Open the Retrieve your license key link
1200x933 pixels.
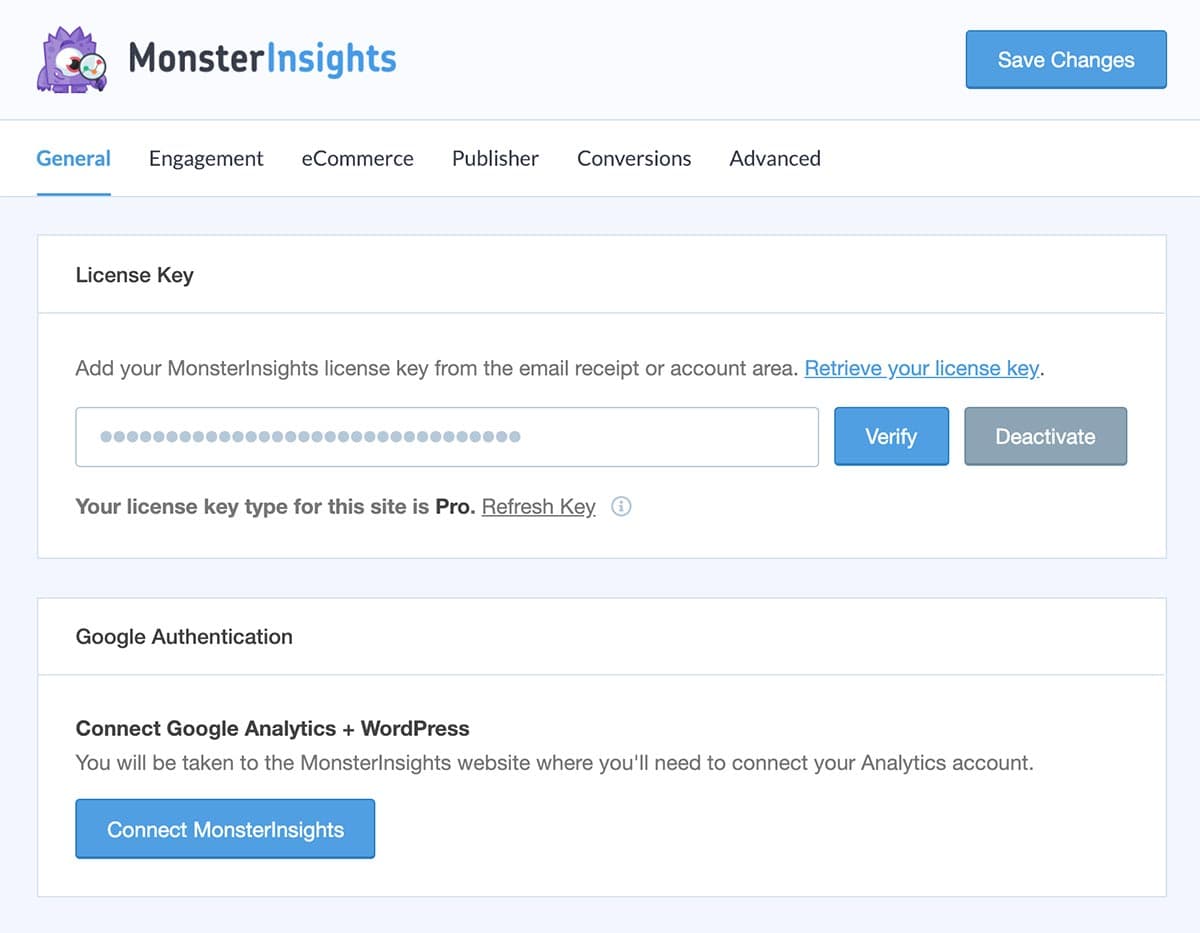[x=921, y=368]
